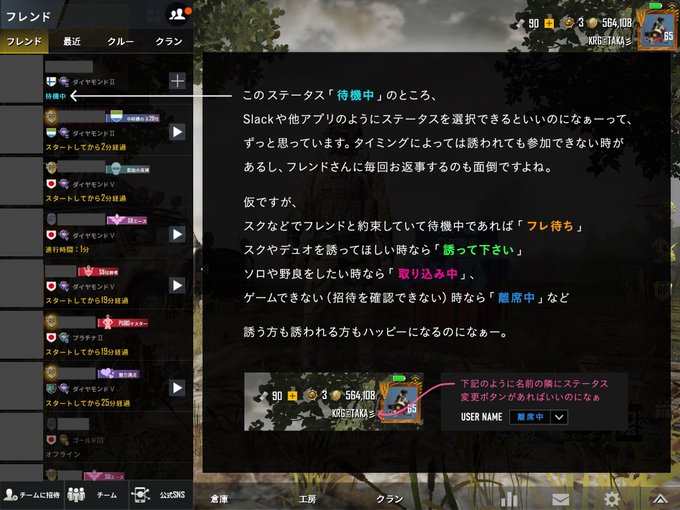Spectate the ダイヤモンドV friend started 19 minutes ago
Image resolution: width=680 pixels, height=510 pixels.
pyautogui.click(x=177, y=285)
